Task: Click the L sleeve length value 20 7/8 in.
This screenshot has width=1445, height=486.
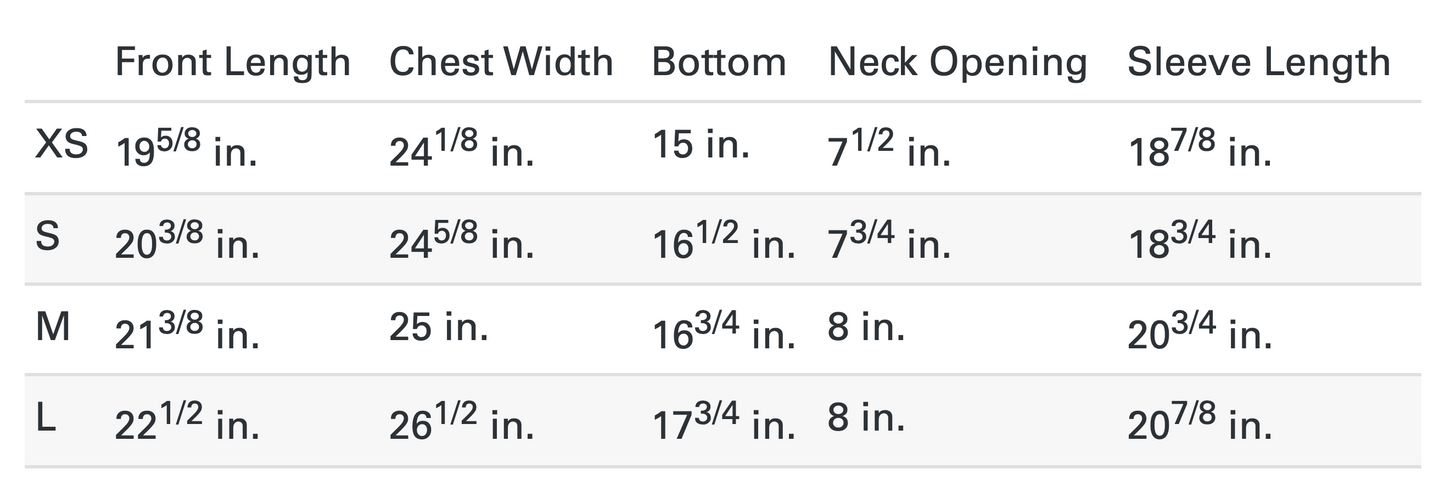Action: pyautogui.click(x=1200, y=422)
